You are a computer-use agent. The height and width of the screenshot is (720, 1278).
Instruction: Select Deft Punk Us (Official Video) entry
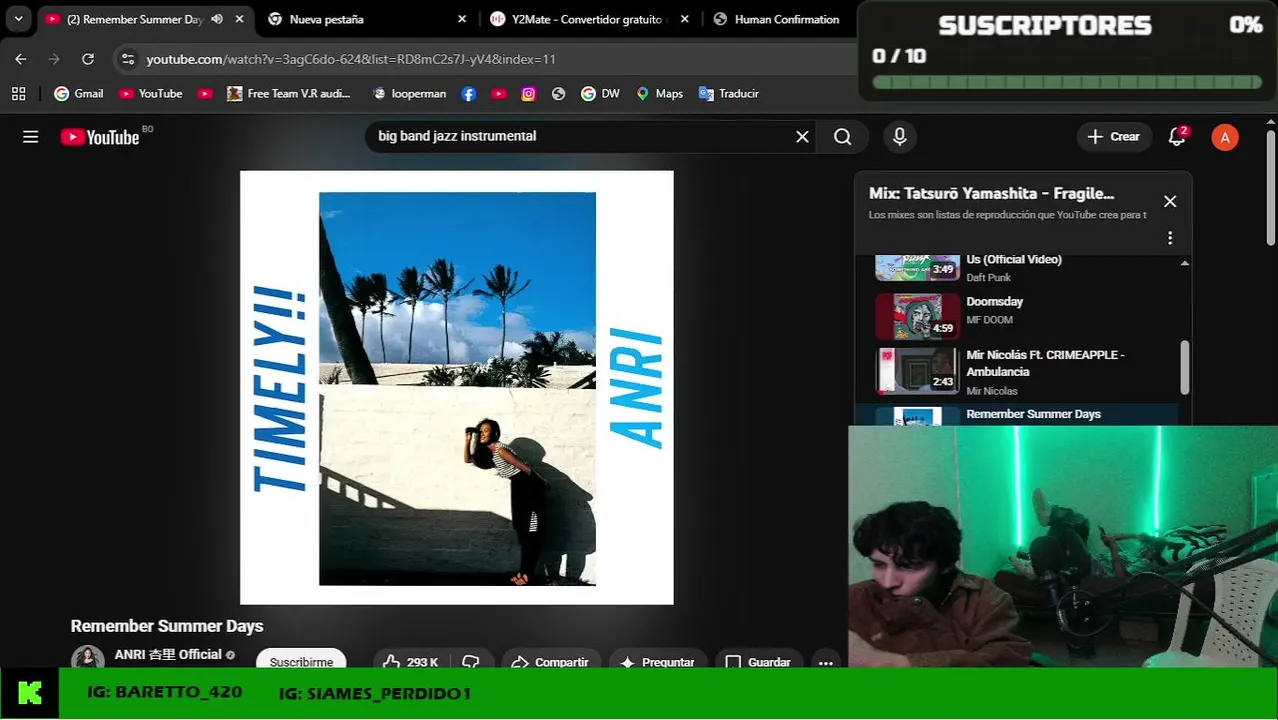[1026, 268]
